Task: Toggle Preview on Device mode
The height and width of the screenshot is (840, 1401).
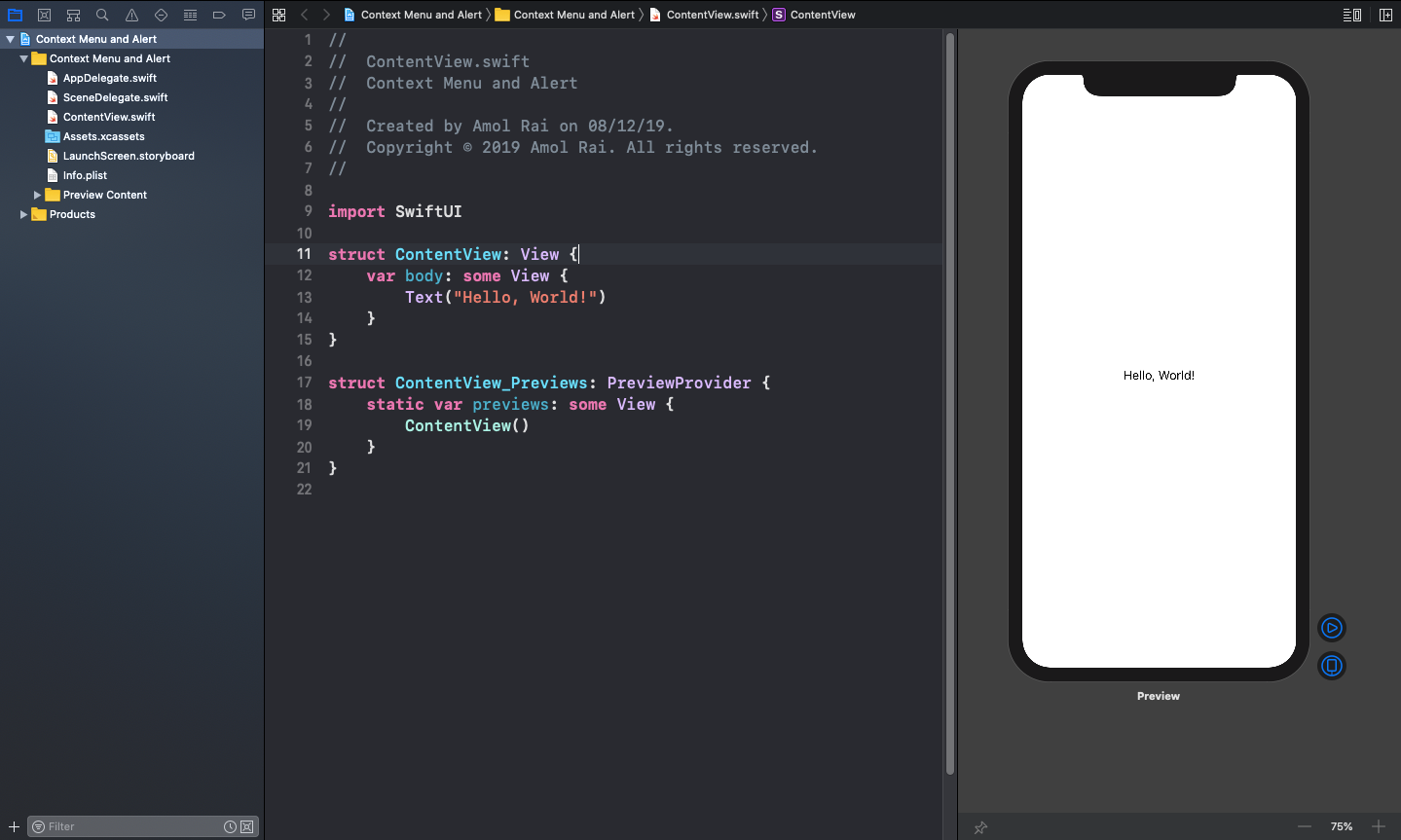Action: (1331, 666)
